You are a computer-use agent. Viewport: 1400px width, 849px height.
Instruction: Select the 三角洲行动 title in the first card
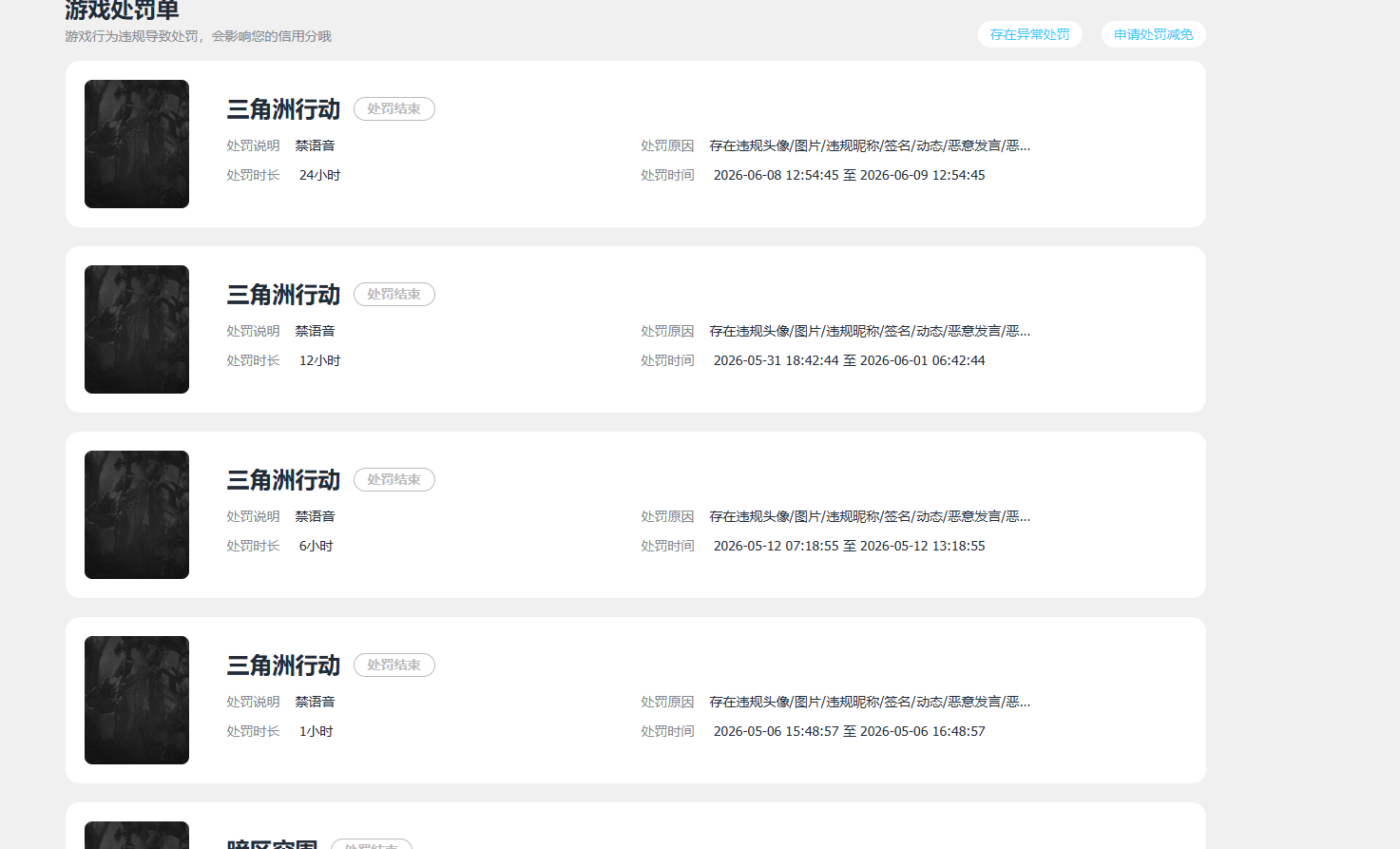point(283,109)
